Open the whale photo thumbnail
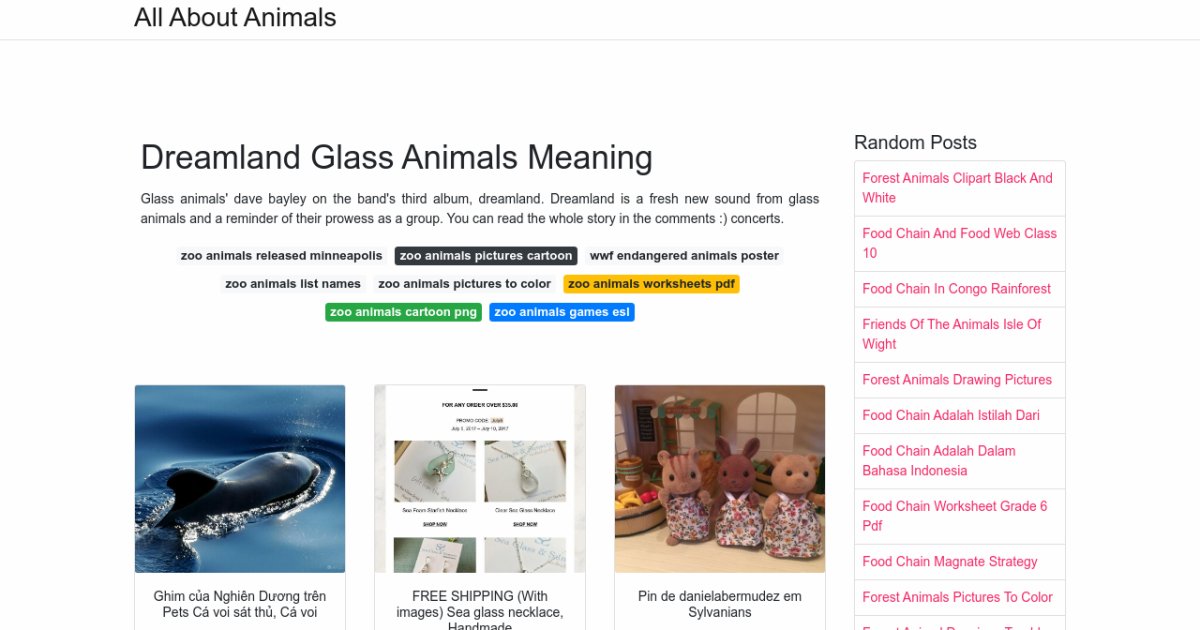Image resolution: width=1200 pixels, height=630 pixels. tap(240, 478)
